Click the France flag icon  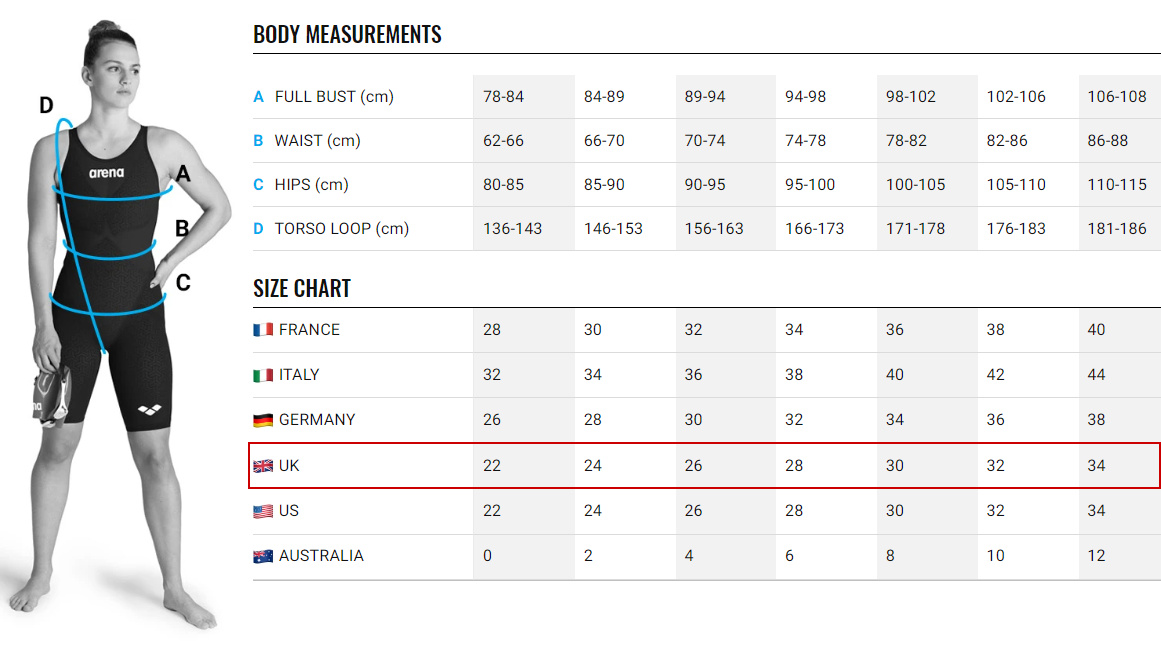pyautogui.click(x=263, y=330)
